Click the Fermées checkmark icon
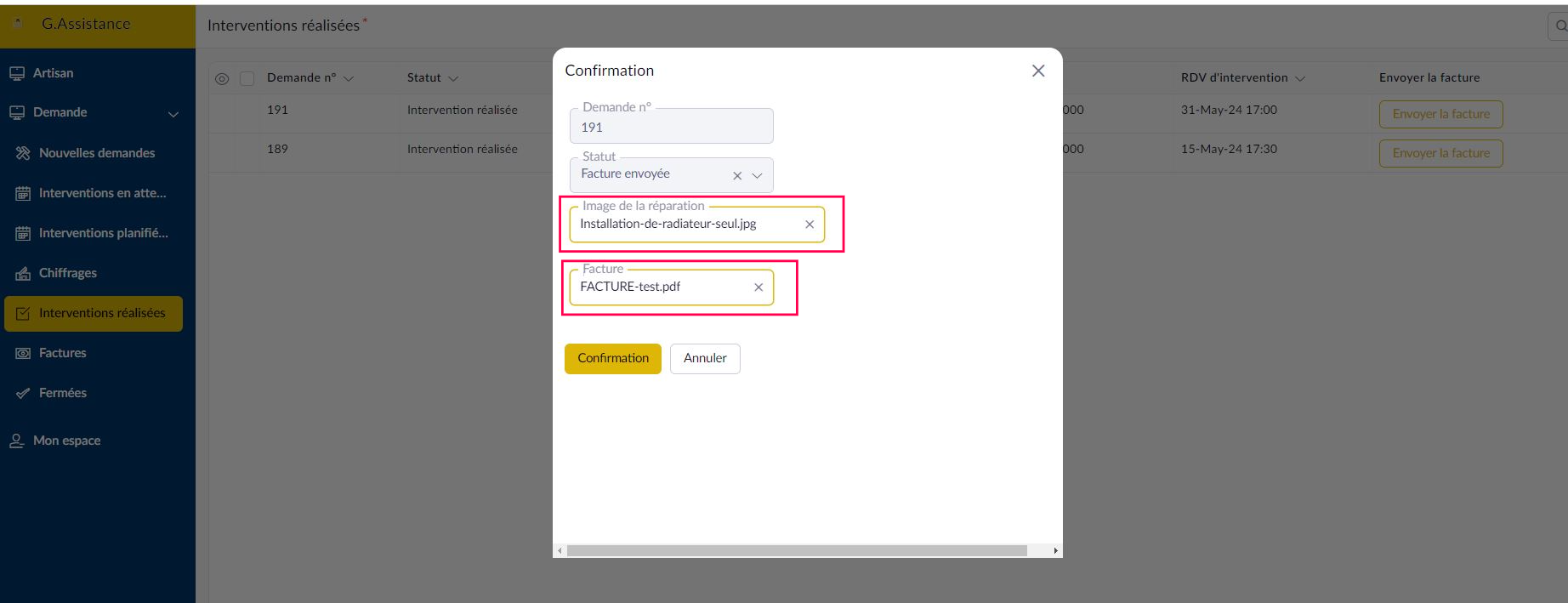This screenshot has width=1568, height=603. point(23,393)
